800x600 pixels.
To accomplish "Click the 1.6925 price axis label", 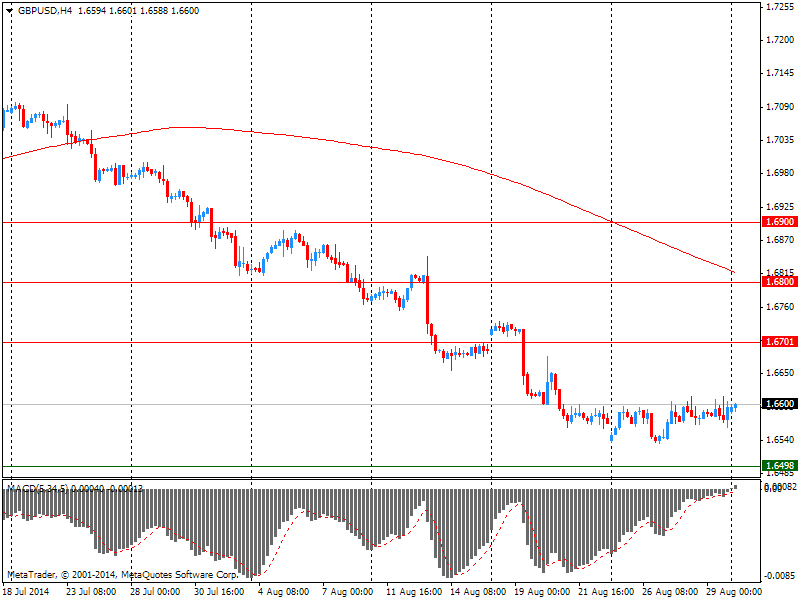I will coord(780,207).
